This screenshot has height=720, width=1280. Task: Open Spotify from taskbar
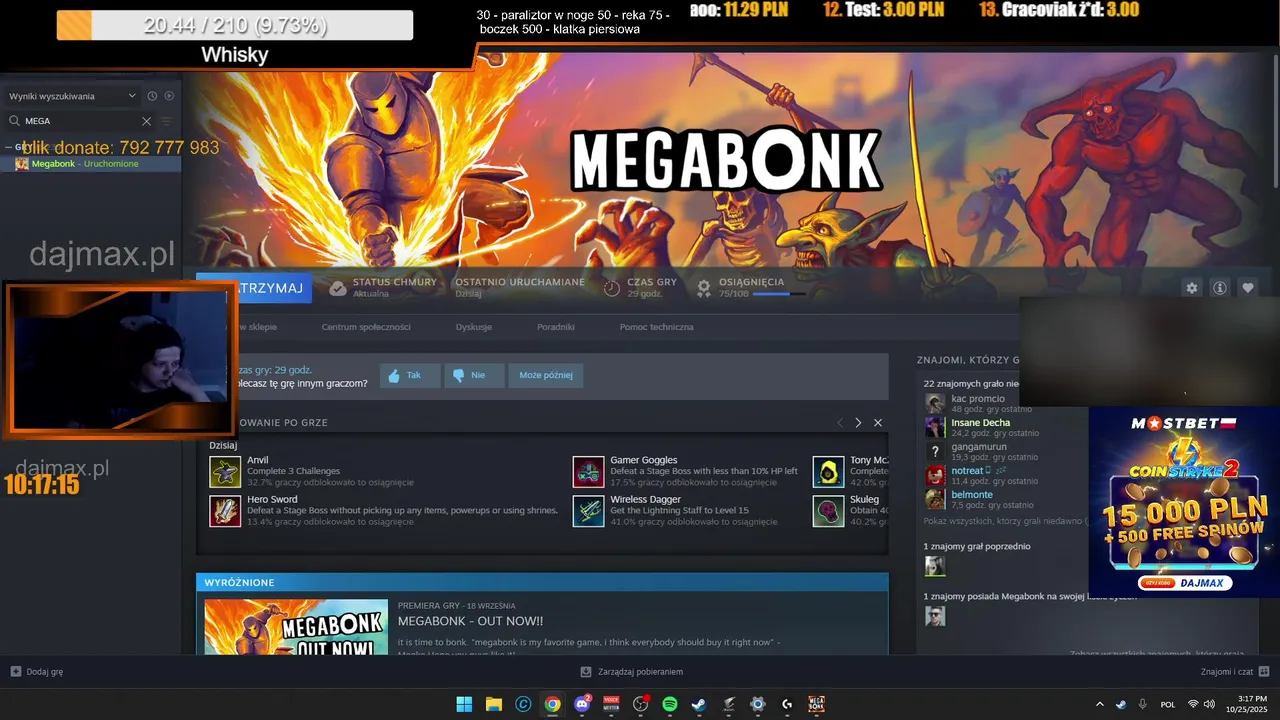click(670, 704)
